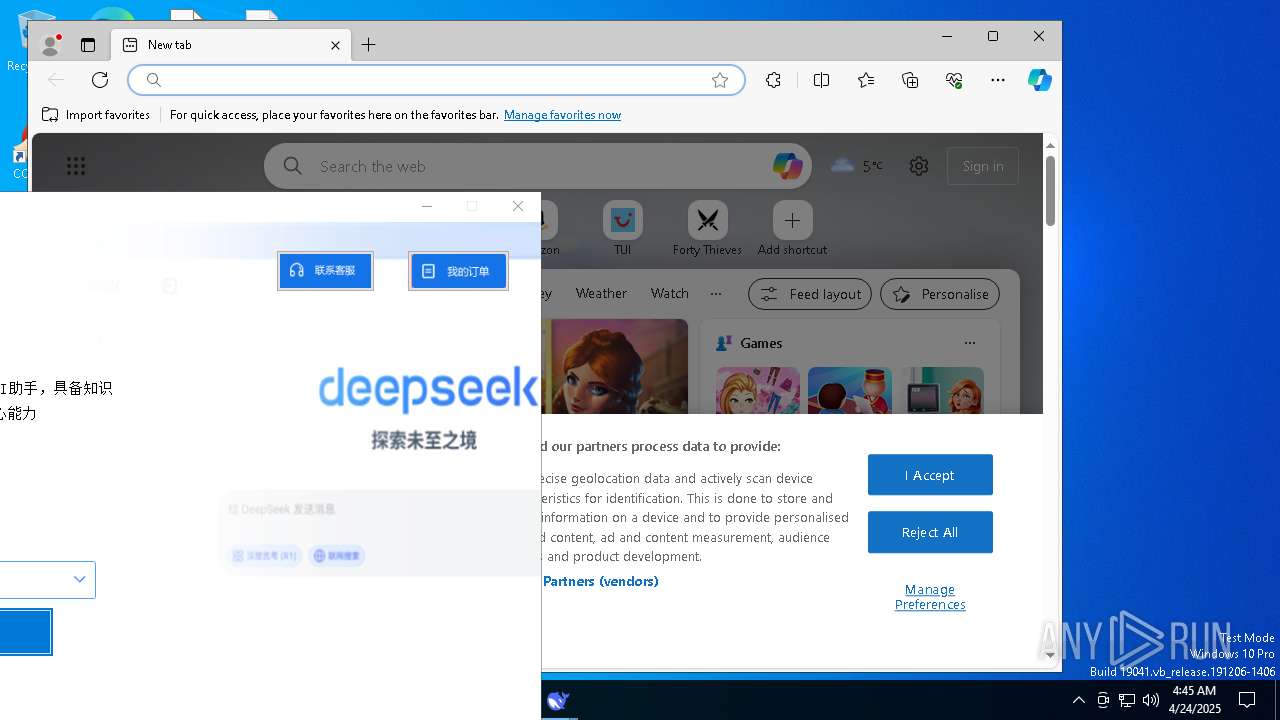Open a new tab with plus button

pyautogui.click(x=368, y=45)
